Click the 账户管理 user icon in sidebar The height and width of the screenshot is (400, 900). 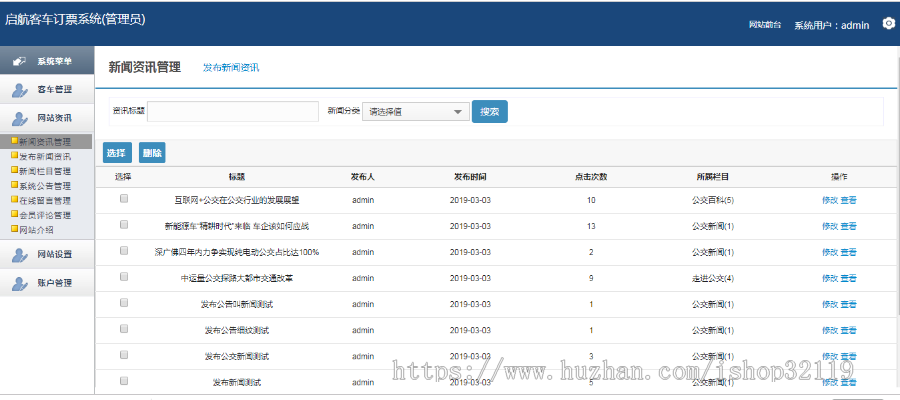[20, 284]
